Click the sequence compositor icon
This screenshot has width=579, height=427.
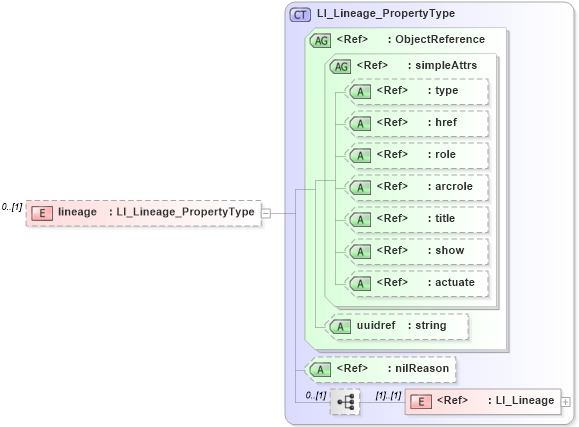tap(345, 402)
